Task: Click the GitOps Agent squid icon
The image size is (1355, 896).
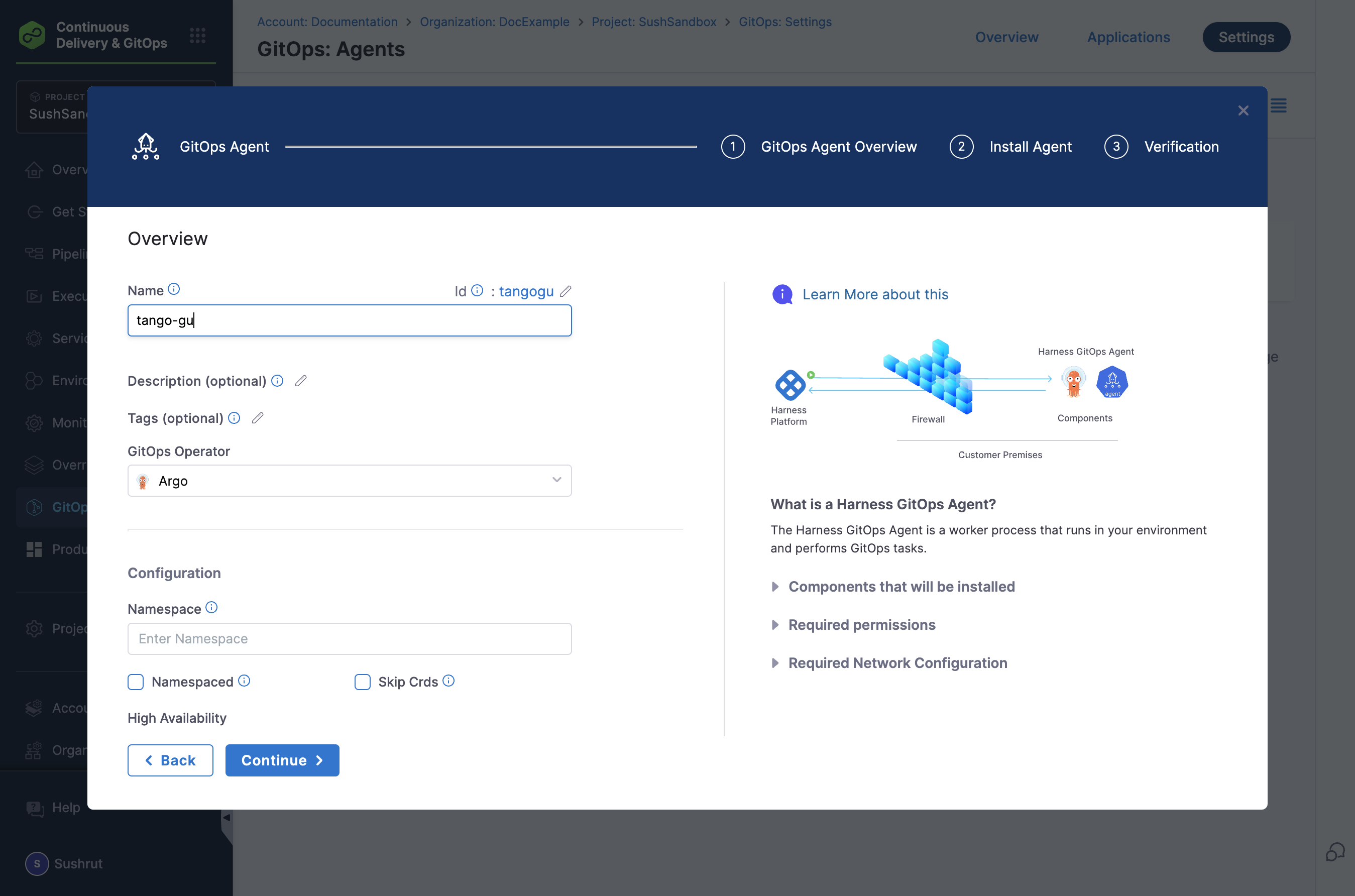Action: pyautogui.click(x=146, y=146)
